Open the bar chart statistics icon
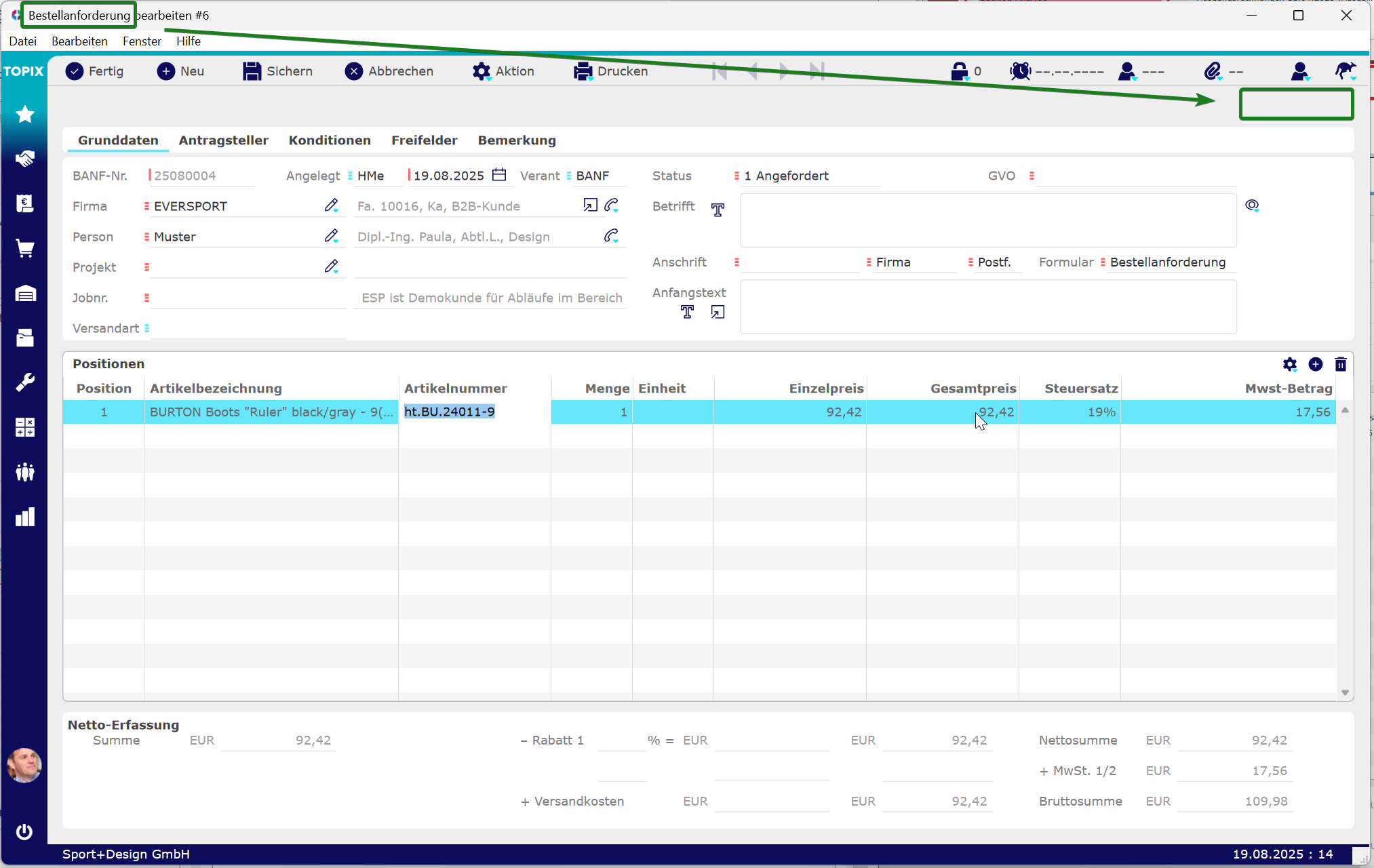The image size is (1374, 868). [25, 517]
